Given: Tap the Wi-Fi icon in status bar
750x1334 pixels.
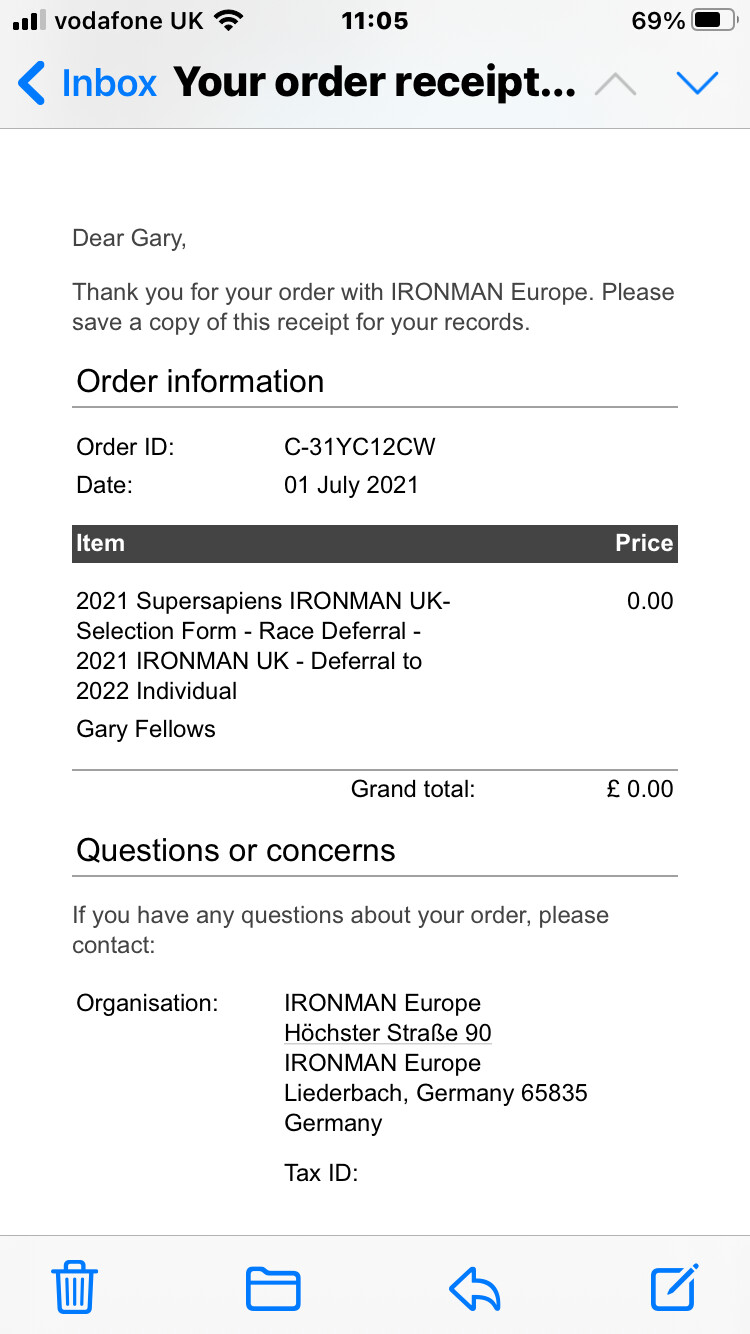Looking at the screenshot, I should coord(229,20).
